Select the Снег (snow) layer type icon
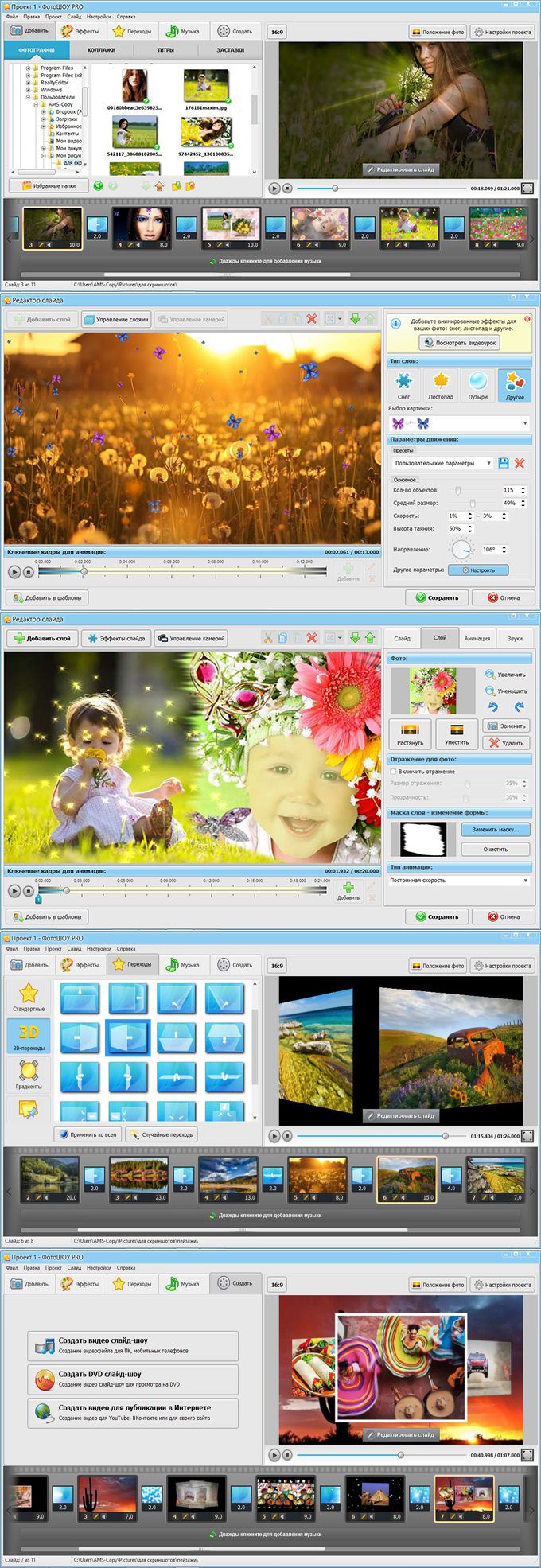541x1568 pixels. 404,384
